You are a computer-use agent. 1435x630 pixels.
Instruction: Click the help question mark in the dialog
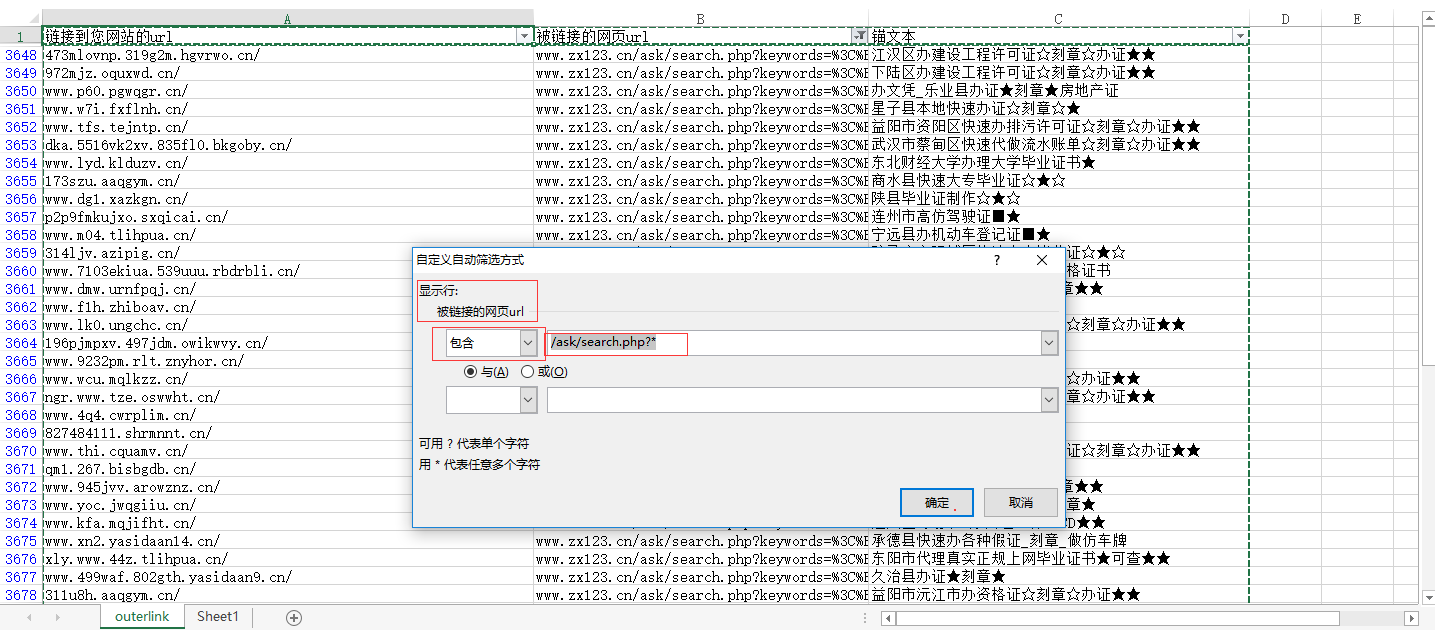tap(996, 260)
